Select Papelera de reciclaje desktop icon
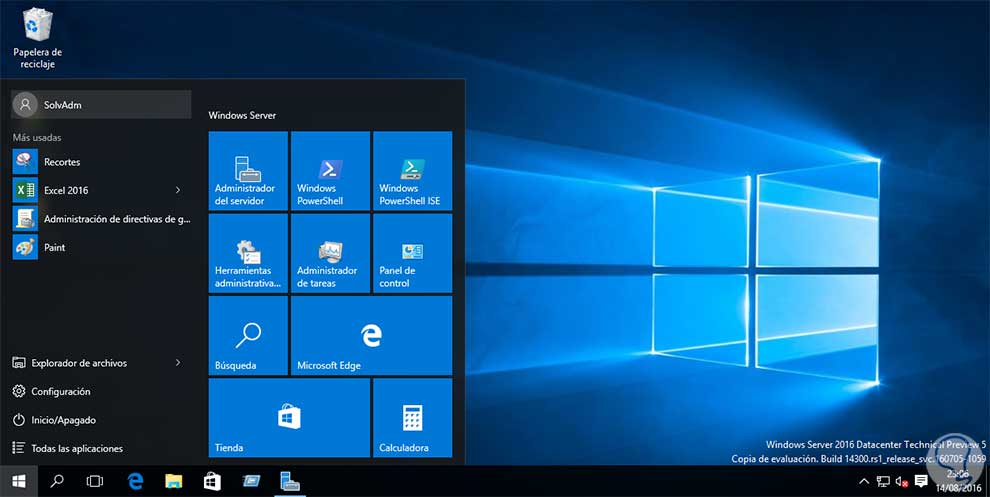This screenshot has height=497, width=990. click(x=37, y=38)
